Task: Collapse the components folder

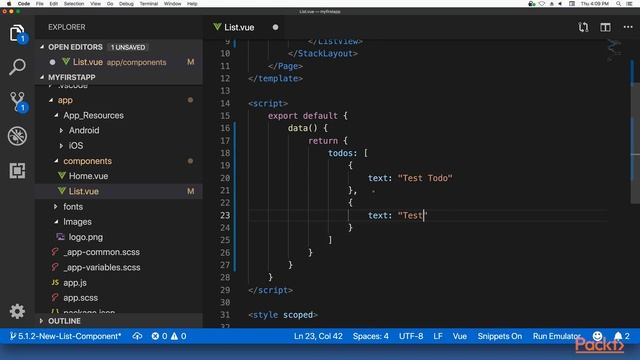Action: [56, 161]
